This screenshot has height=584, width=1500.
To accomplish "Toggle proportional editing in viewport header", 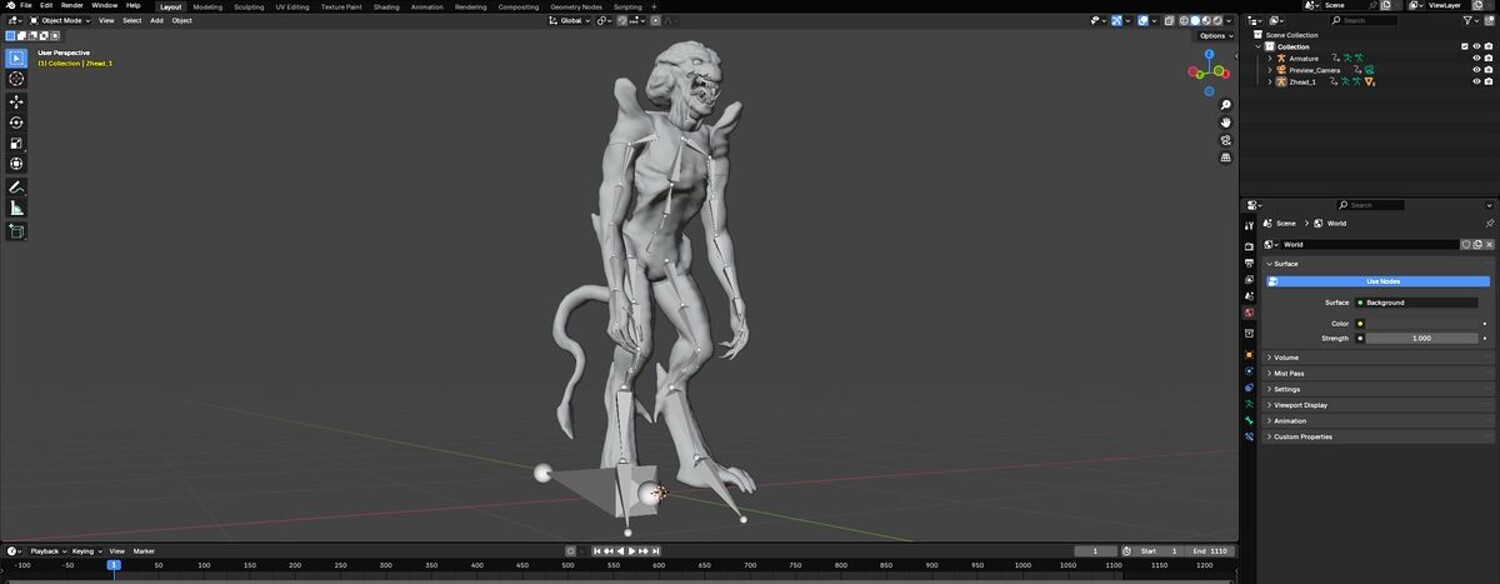I will click(x=654, y=20).
